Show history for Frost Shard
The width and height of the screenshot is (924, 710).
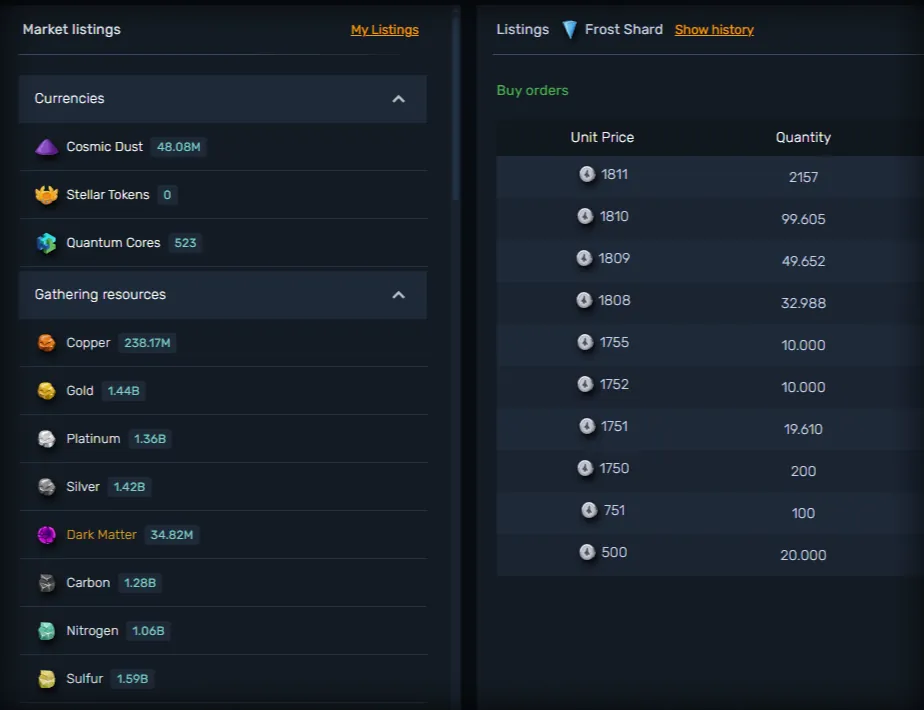point(714,30)
